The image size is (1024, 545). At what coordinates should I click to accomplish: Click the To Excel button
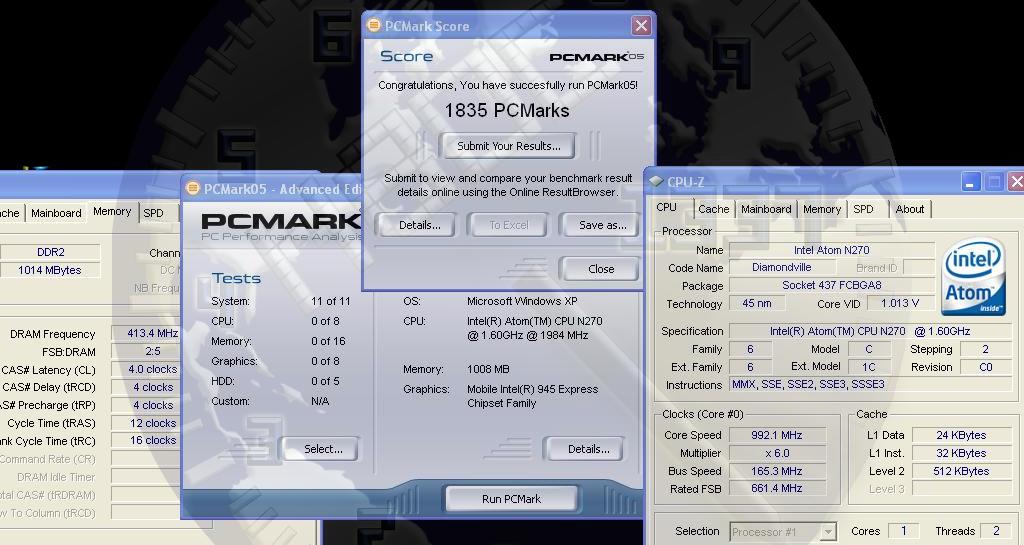tap(508, 225)
